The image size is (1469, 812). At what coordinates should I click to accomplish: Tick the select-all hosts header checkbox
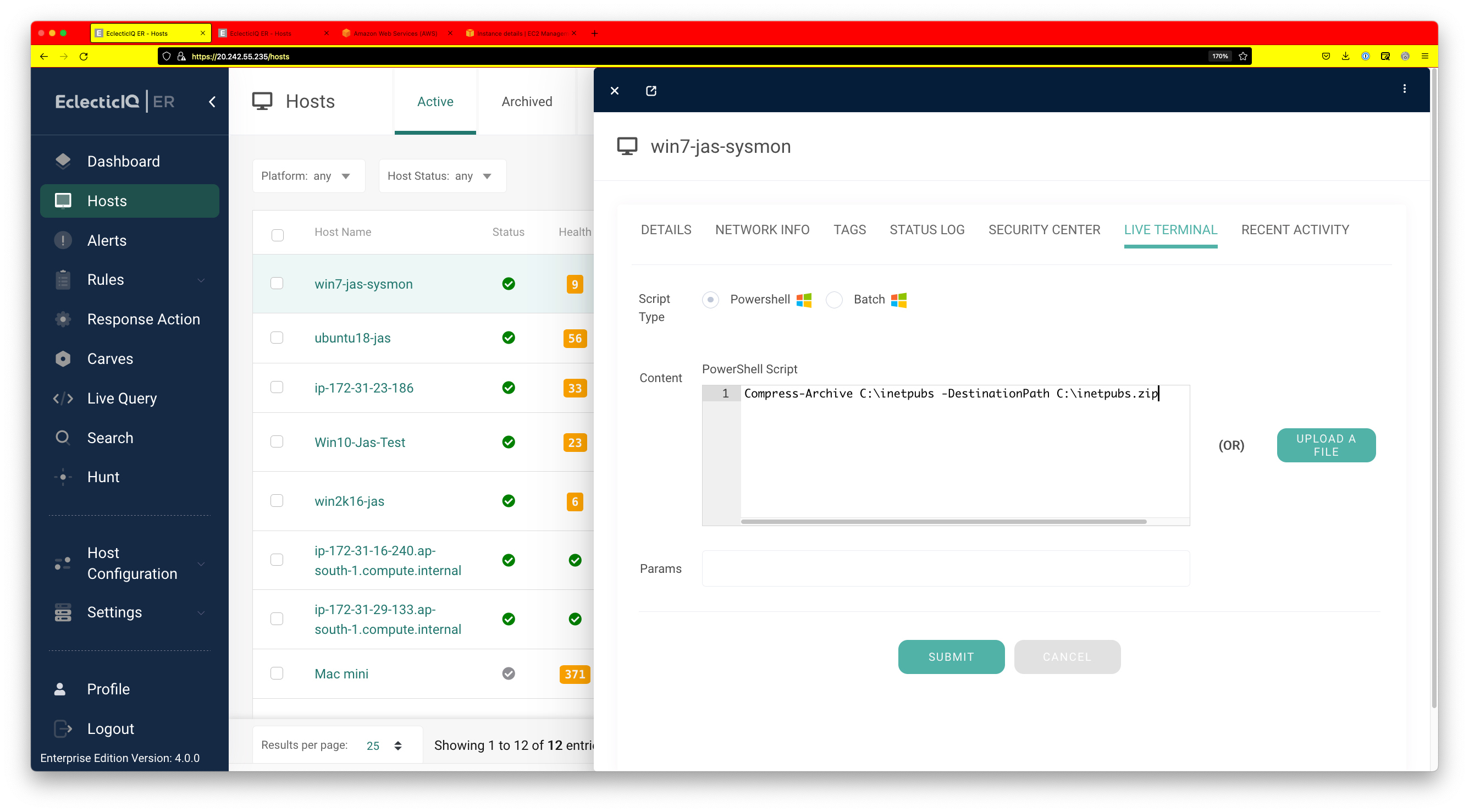coord(278,234)
